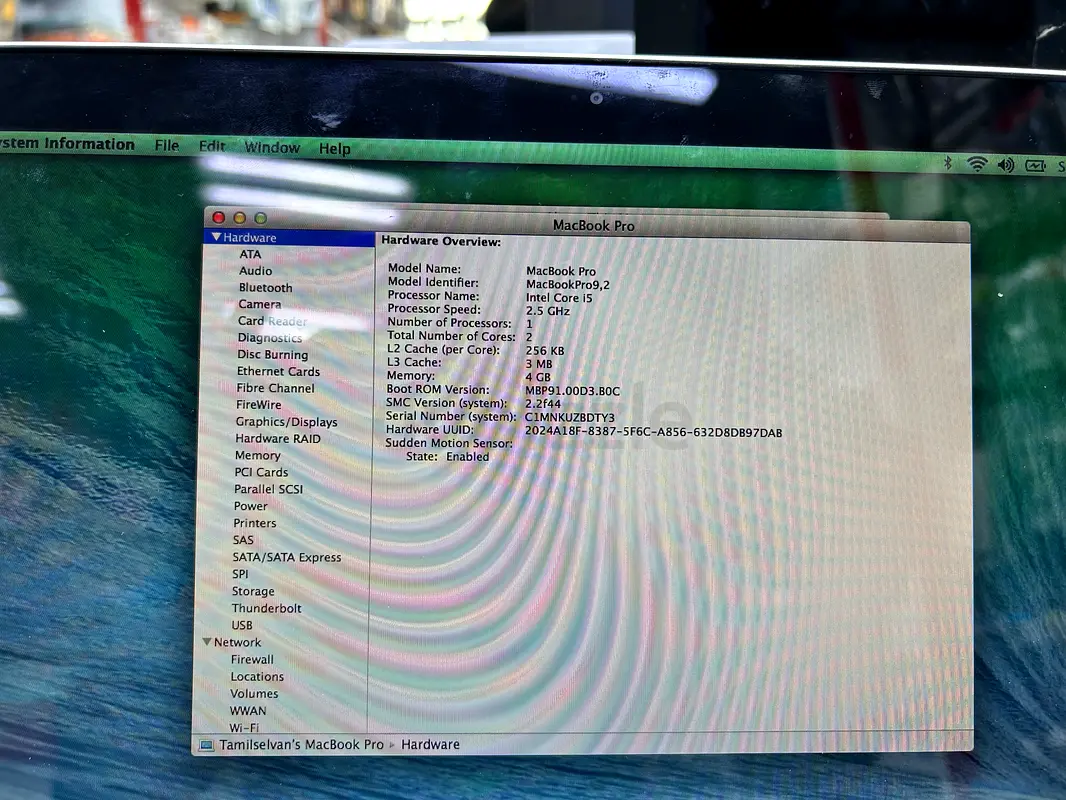Open the File menu

tap(167, 145)
